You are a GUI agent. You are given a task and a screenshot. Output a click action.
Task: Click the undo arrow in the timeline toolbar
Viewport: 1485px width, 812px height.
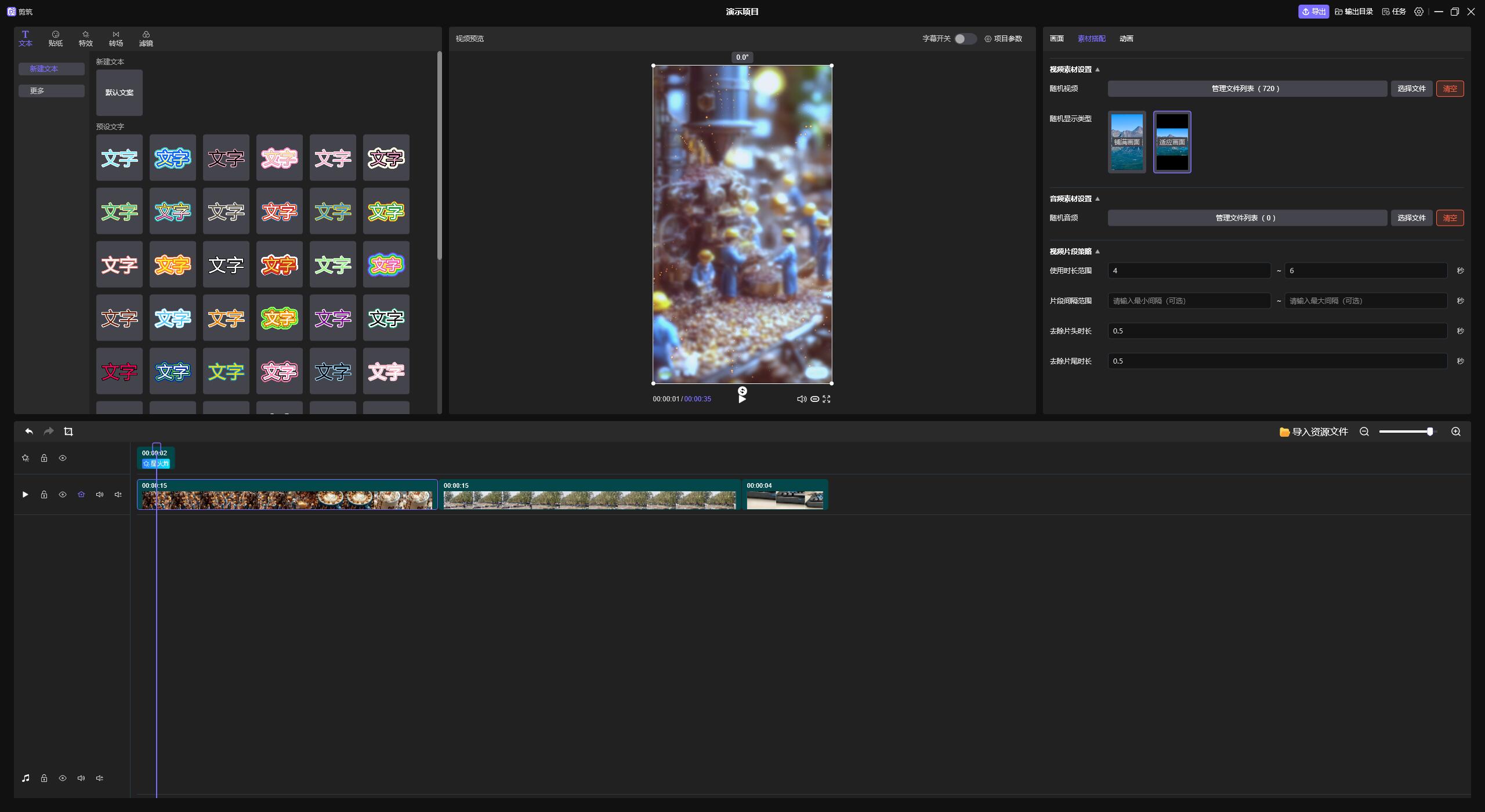pos(29,432)
